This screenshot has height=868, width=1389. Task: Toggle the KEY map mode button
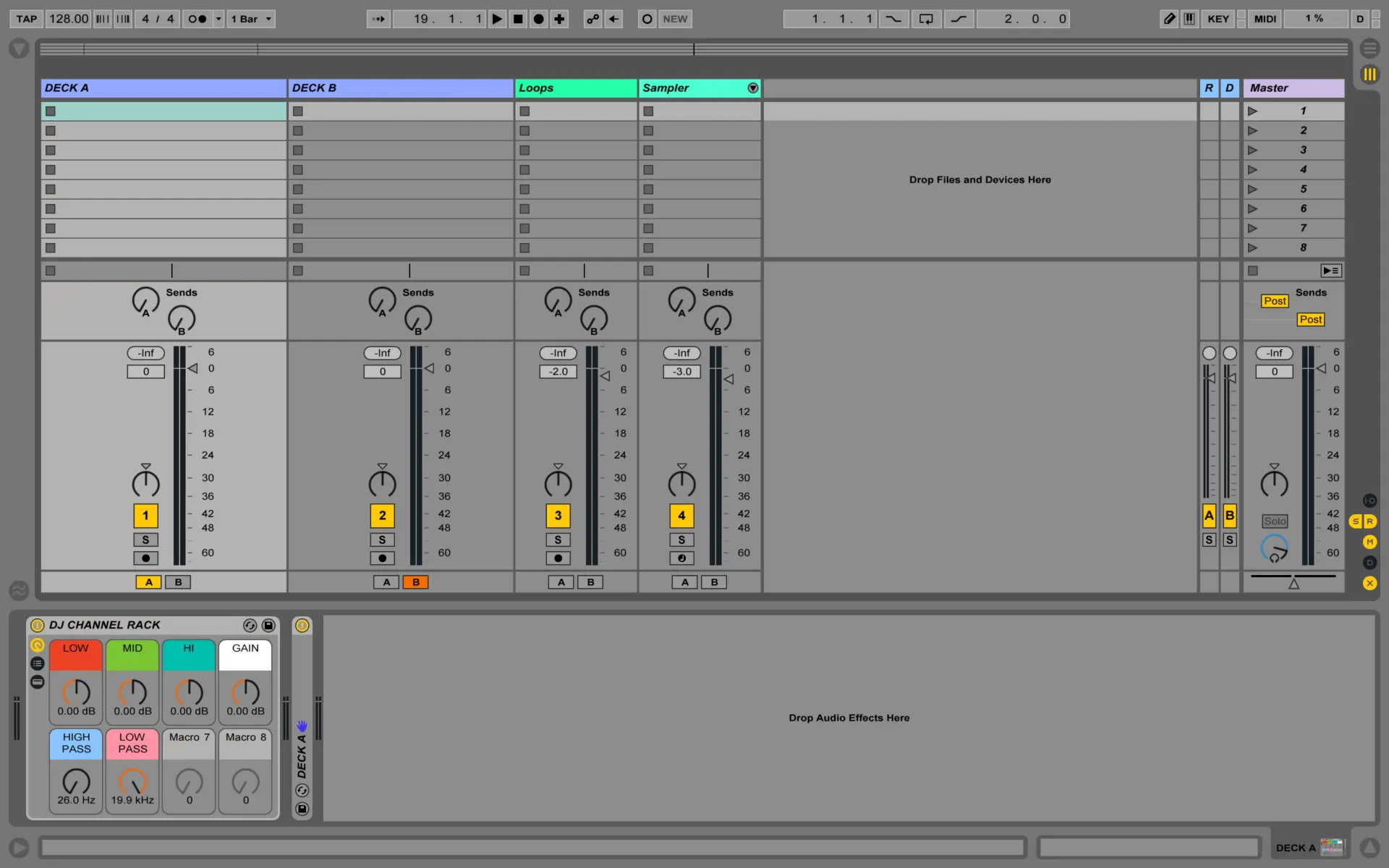coord(1218,19)
